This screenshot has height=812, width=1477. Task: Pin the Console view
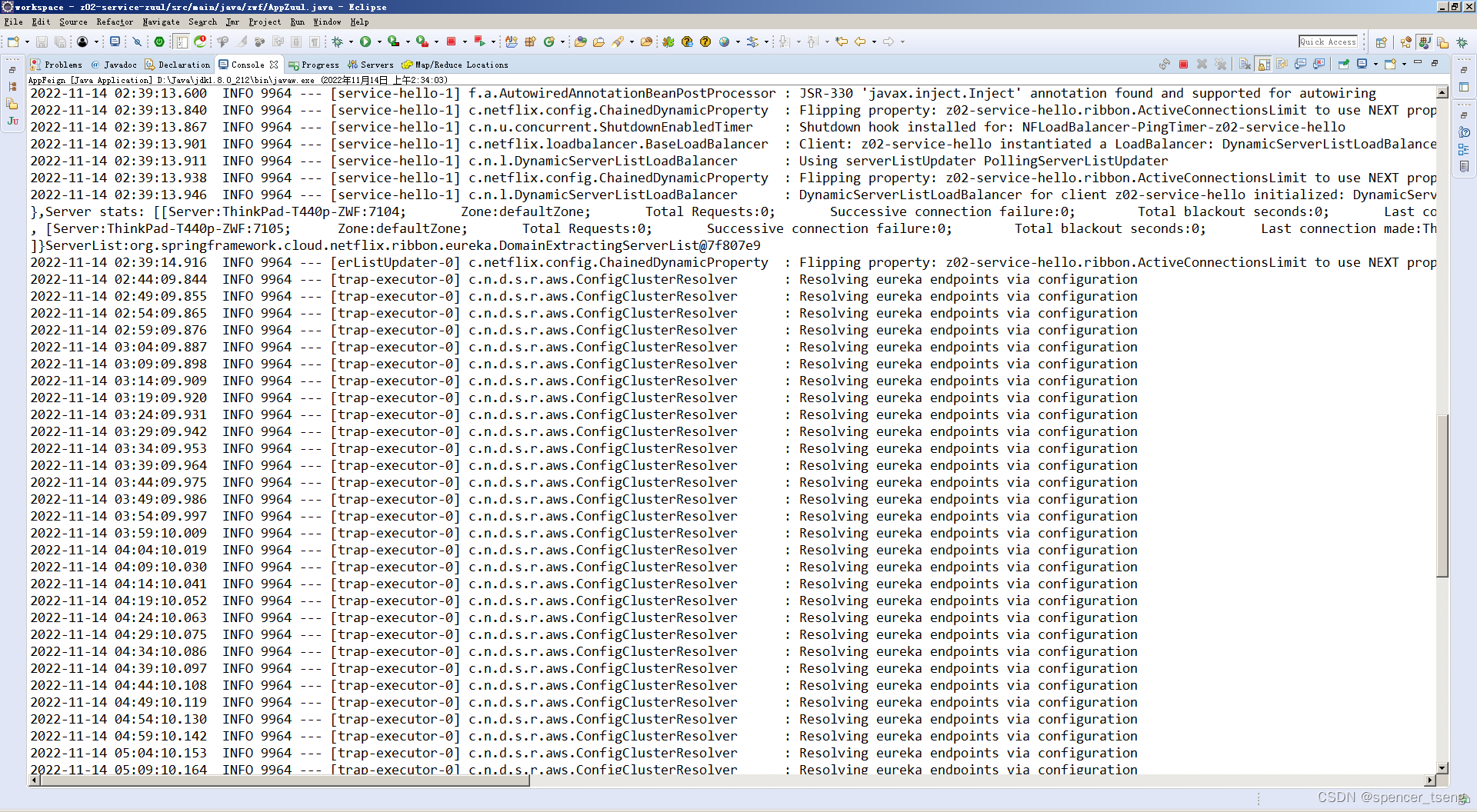(1342, 65)
